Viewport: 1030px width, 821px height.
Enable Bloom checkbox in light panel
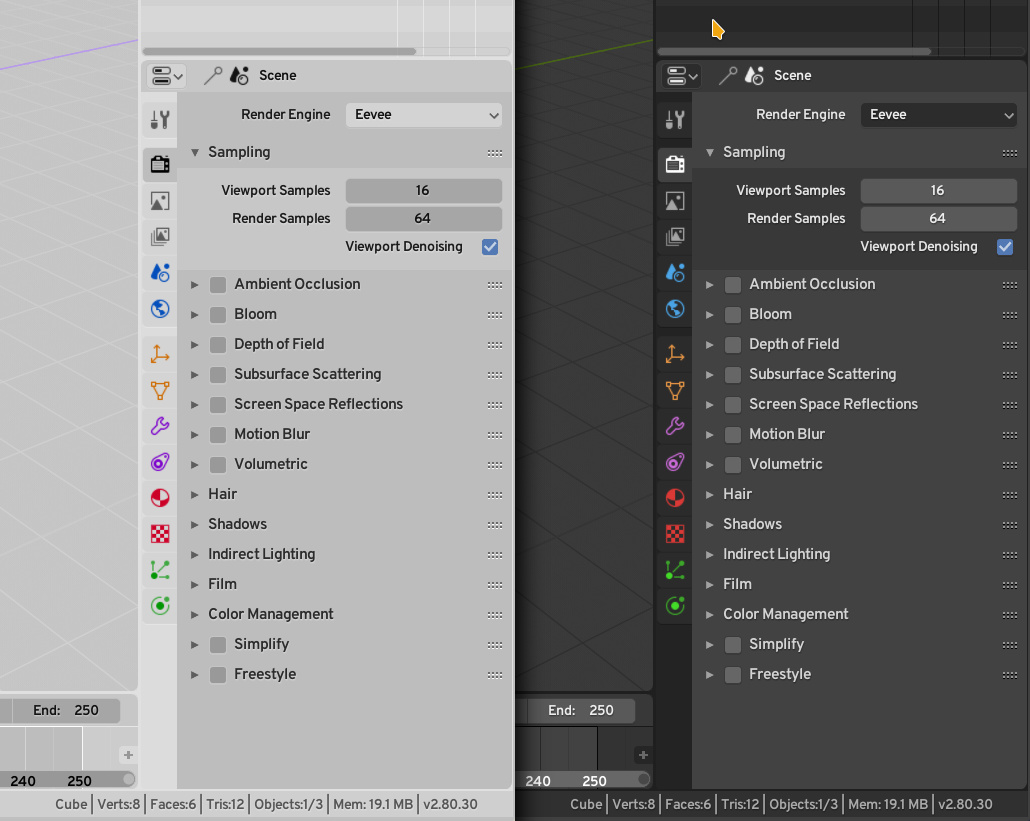218,315
